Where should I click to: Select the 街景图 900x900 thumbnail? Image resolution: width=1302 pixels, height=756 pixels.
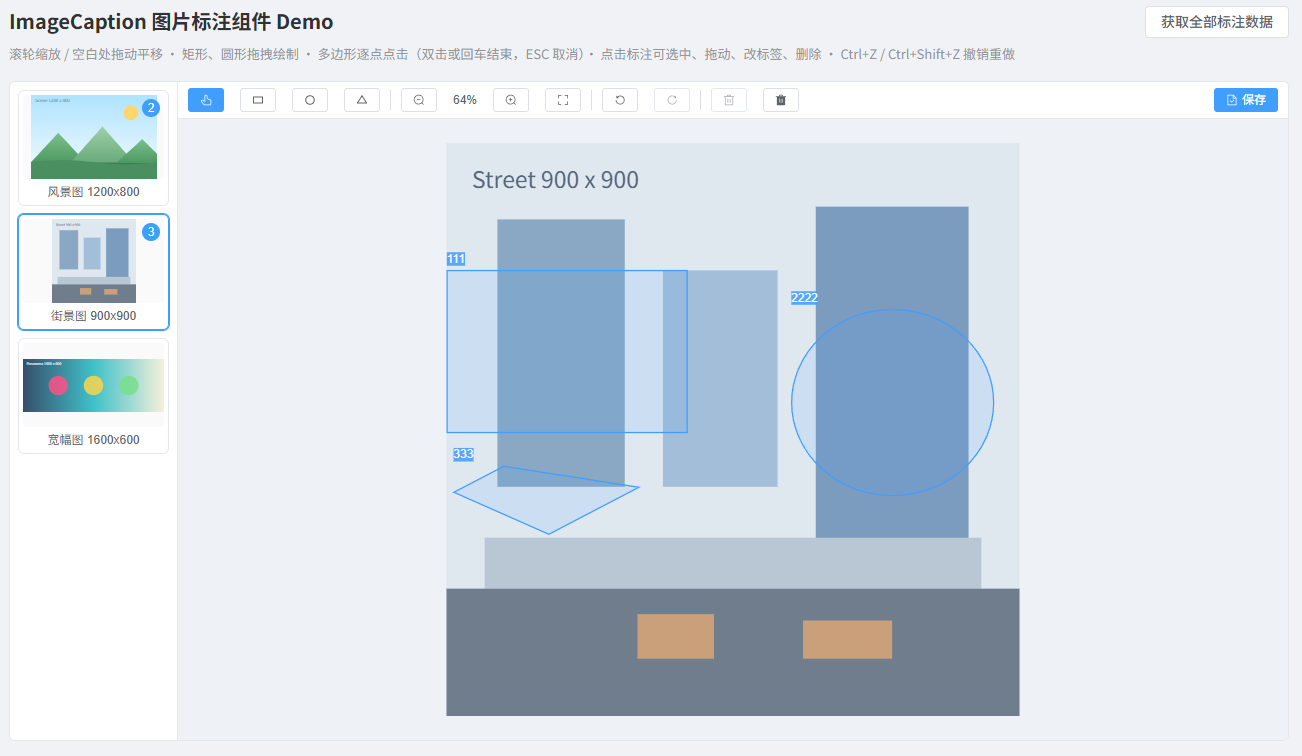[x=94, y=272]
